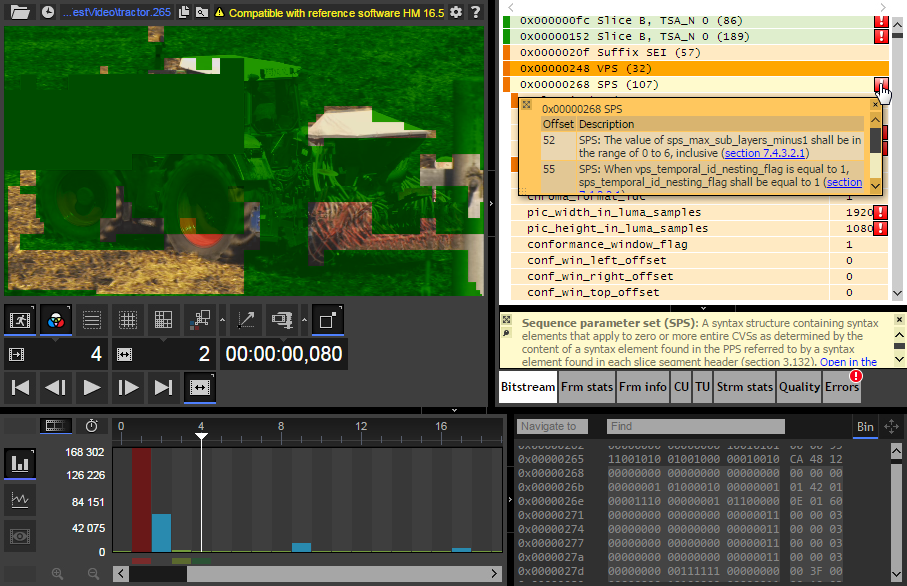The height and width of the screenshot is (586, 907).
Task: Click the timecode 00:00:00,080 display
Action: 283,354
